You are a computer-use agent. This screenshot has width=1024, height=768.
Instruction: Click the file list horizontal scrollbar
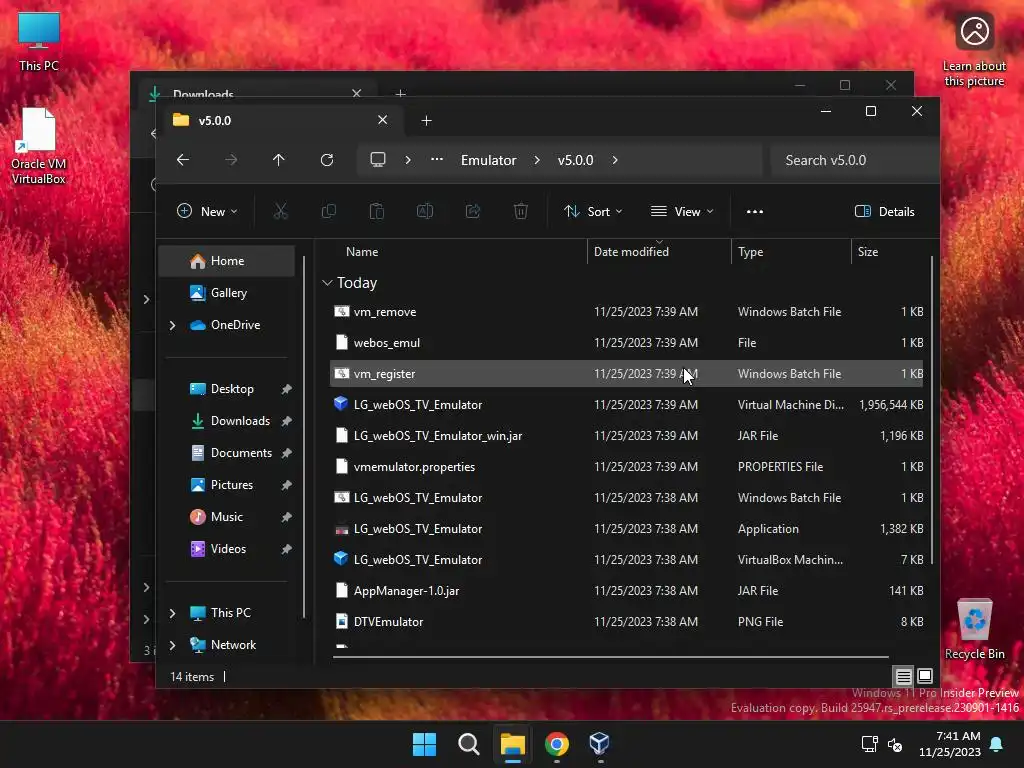[611, 656]
